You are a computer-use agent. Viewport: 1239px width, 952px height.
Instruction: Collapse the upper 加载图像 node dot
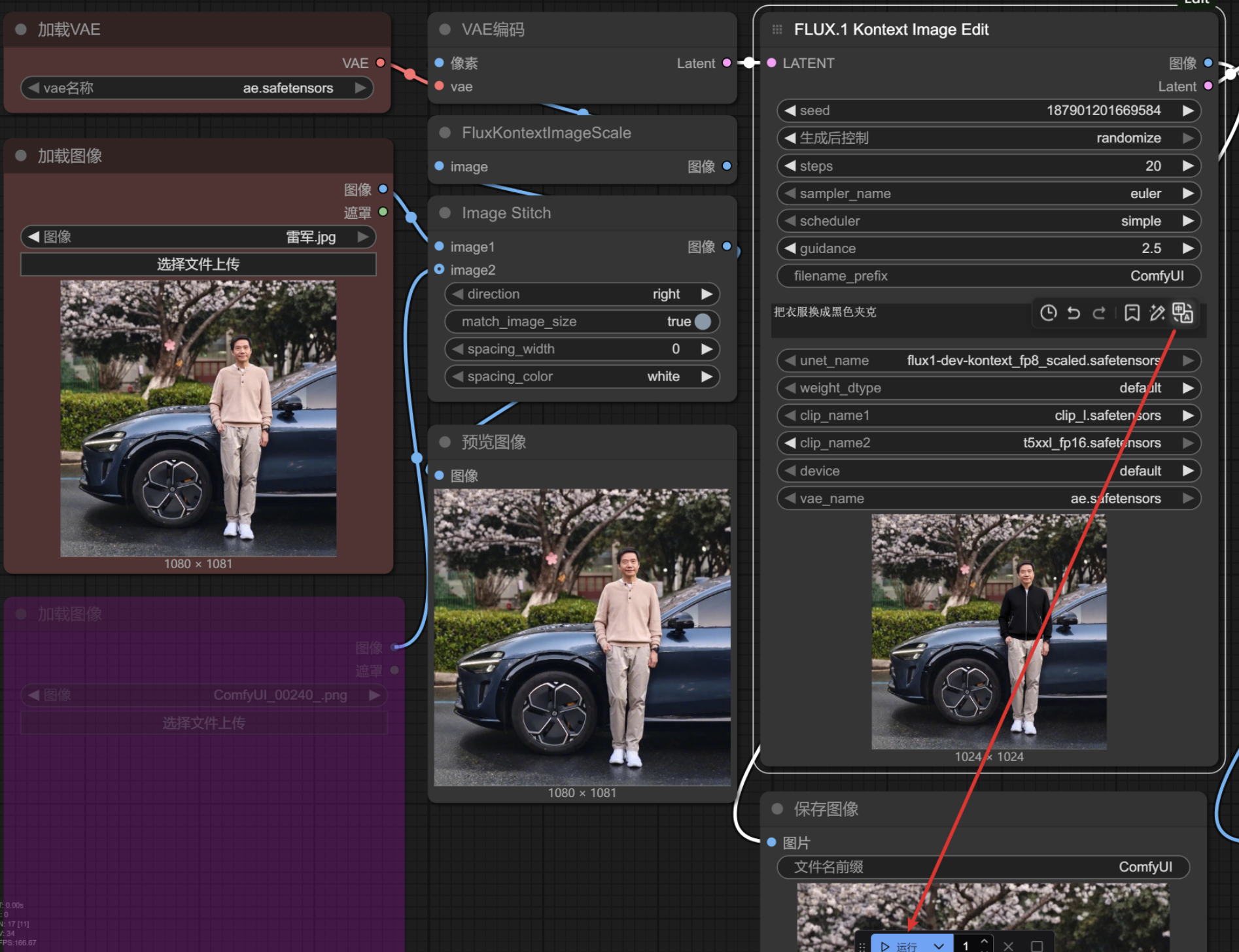(x=20, y=156)
